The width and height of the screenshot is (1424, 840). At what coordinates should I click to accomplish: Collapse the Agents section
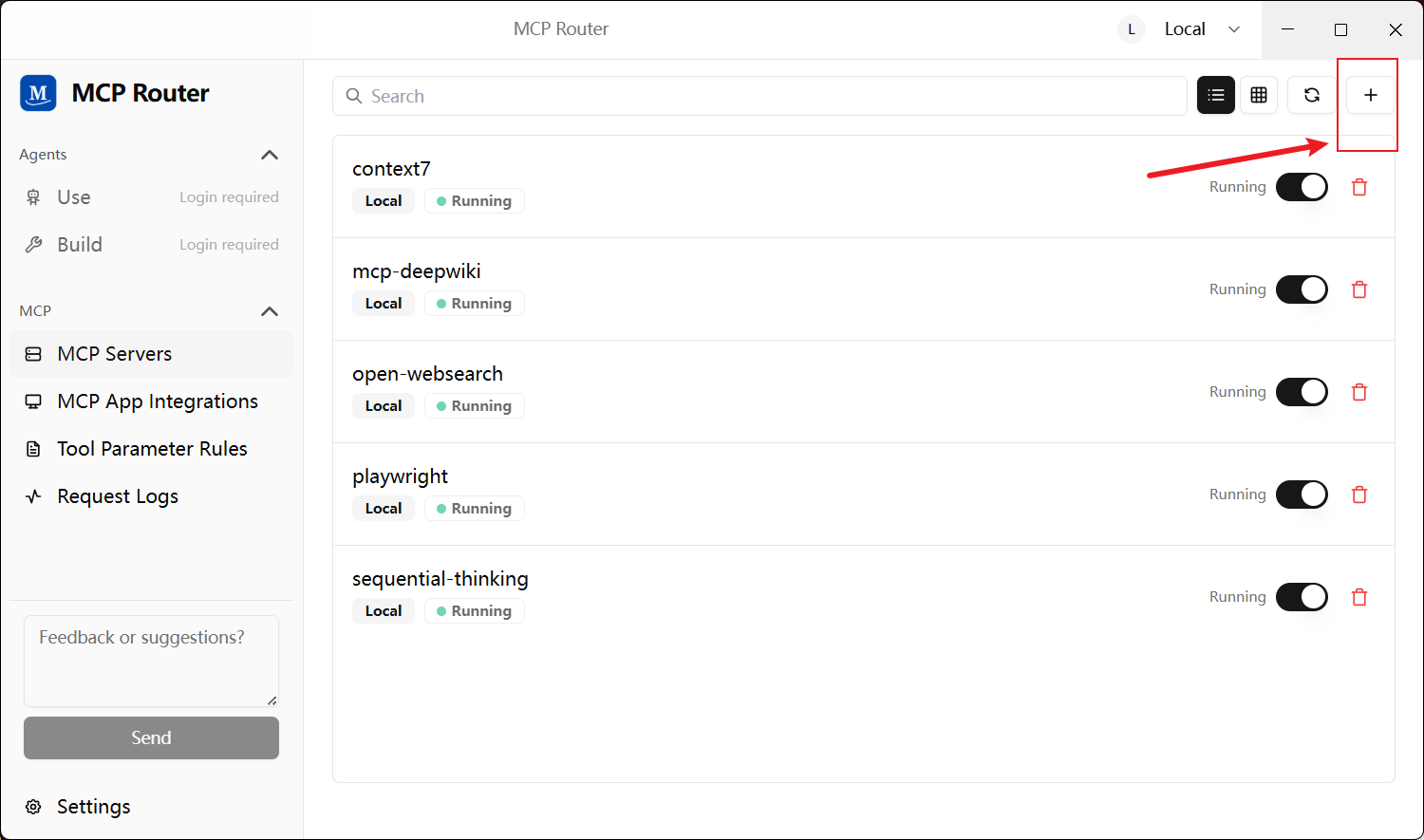pos(270,155)
